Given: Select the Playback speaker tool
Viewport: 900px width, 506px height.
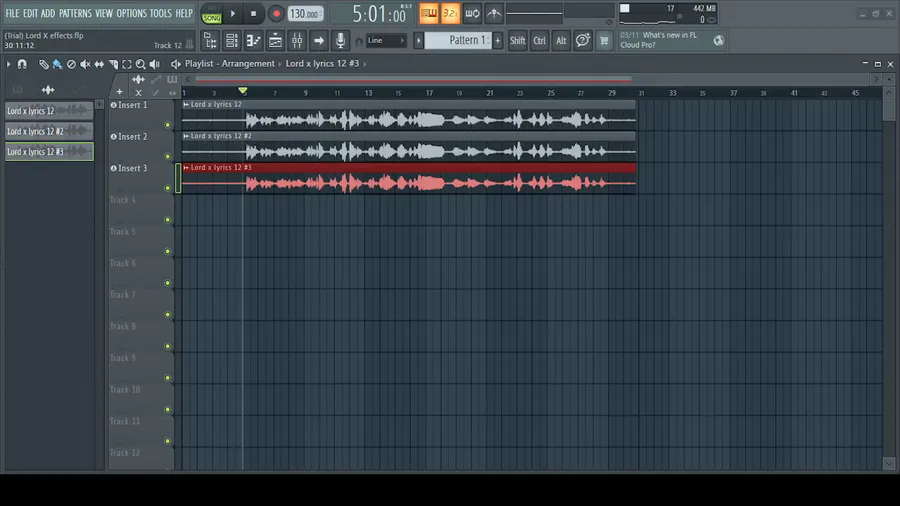Looking at the screenshot, I should coord(154,64).
